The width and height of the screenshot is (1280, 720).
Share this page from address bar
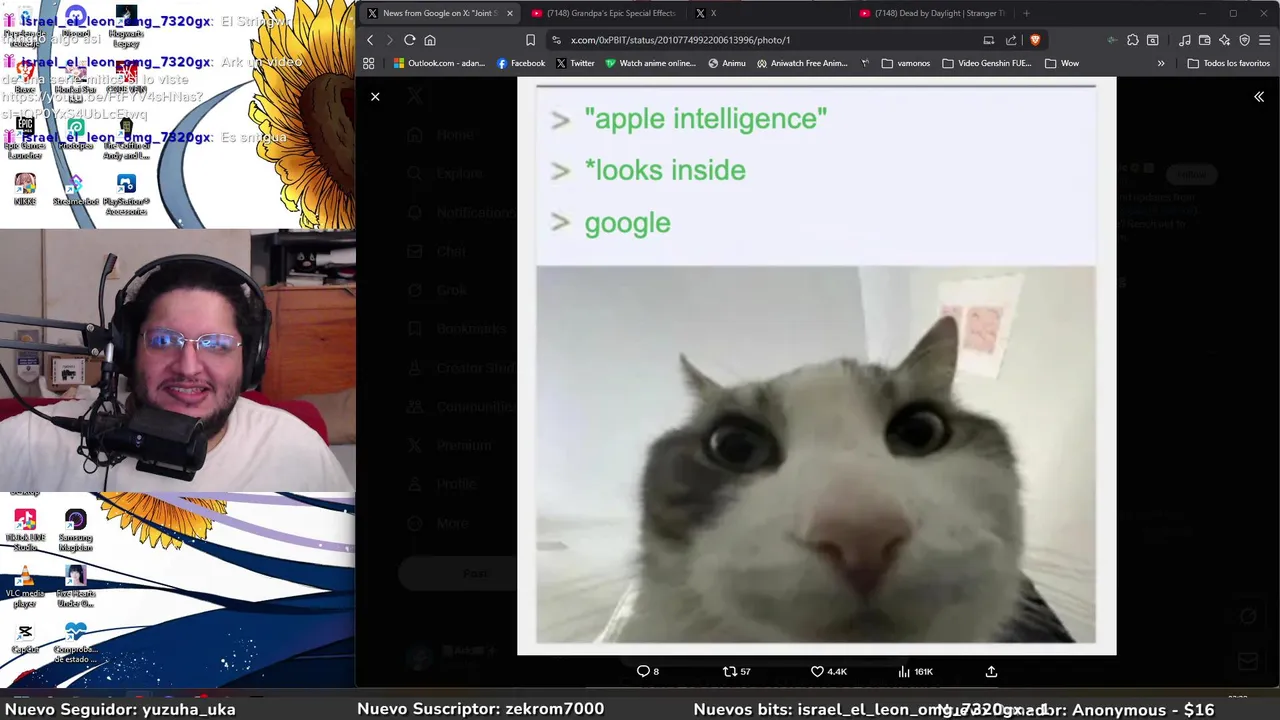click(x=1011, y=40)
